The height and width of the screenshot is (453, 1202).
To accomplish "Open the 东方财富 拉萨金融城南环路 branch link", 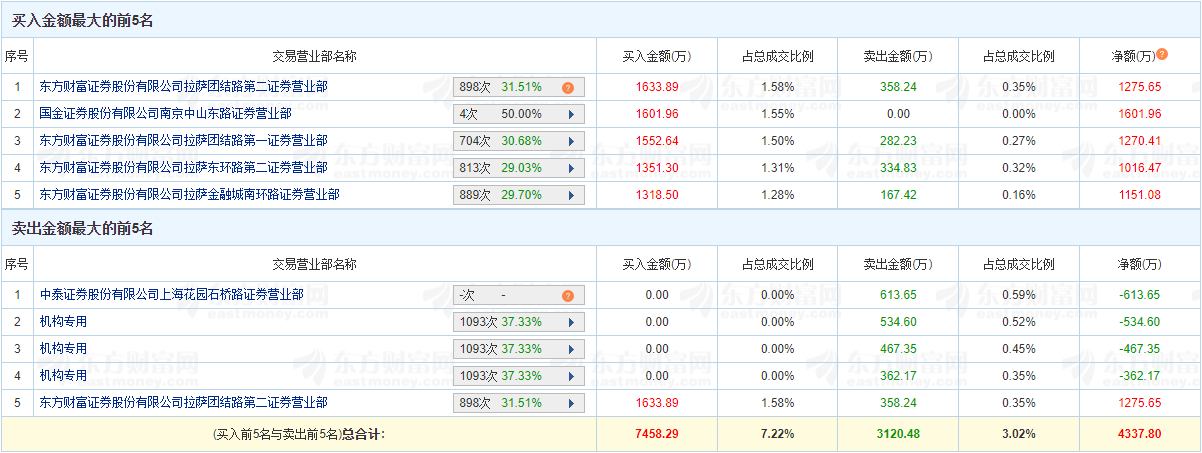I will [x=189, y=195].
